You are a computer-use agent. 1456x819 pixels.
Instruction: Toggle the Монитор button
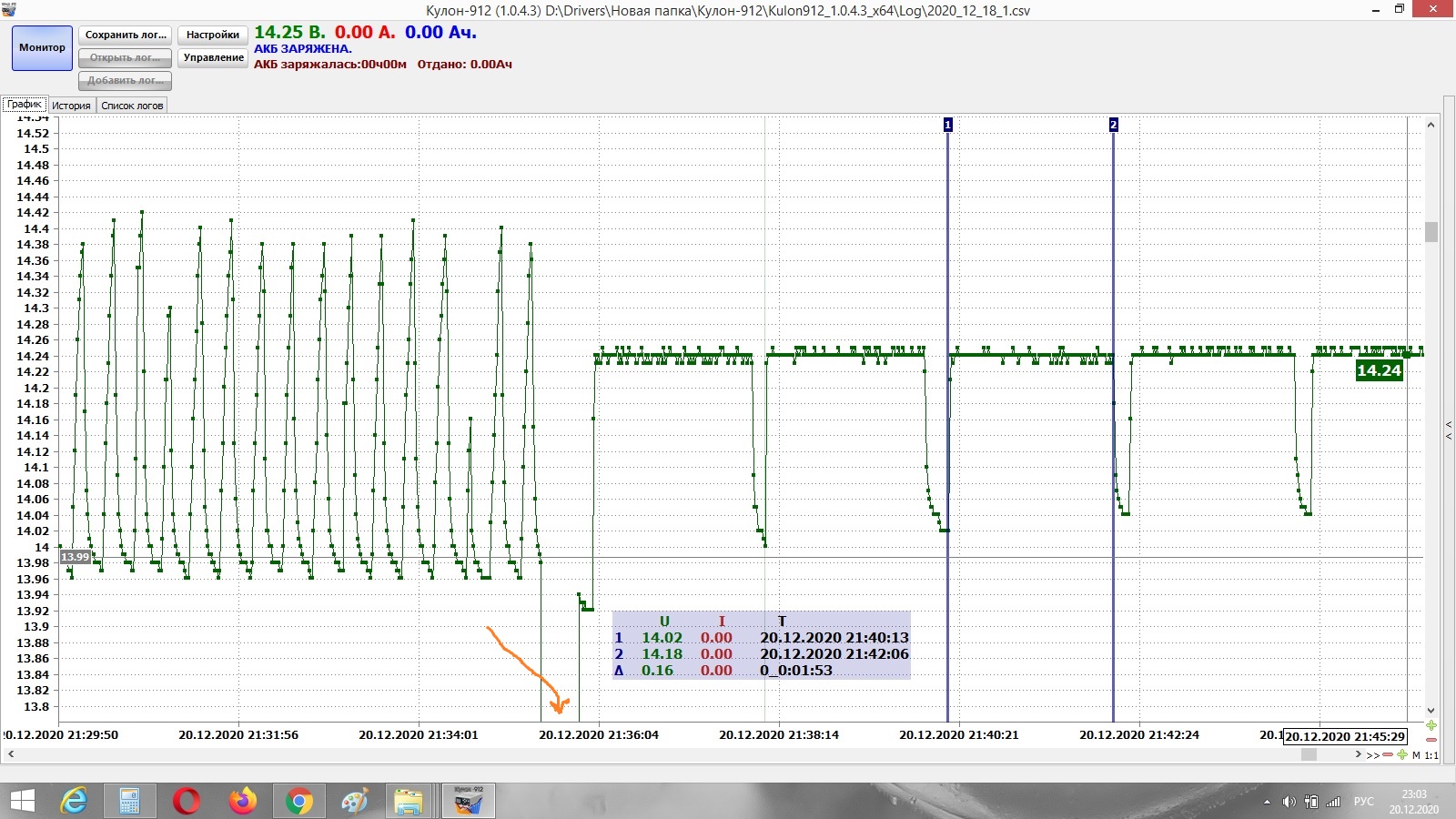[x=42, y=48]
